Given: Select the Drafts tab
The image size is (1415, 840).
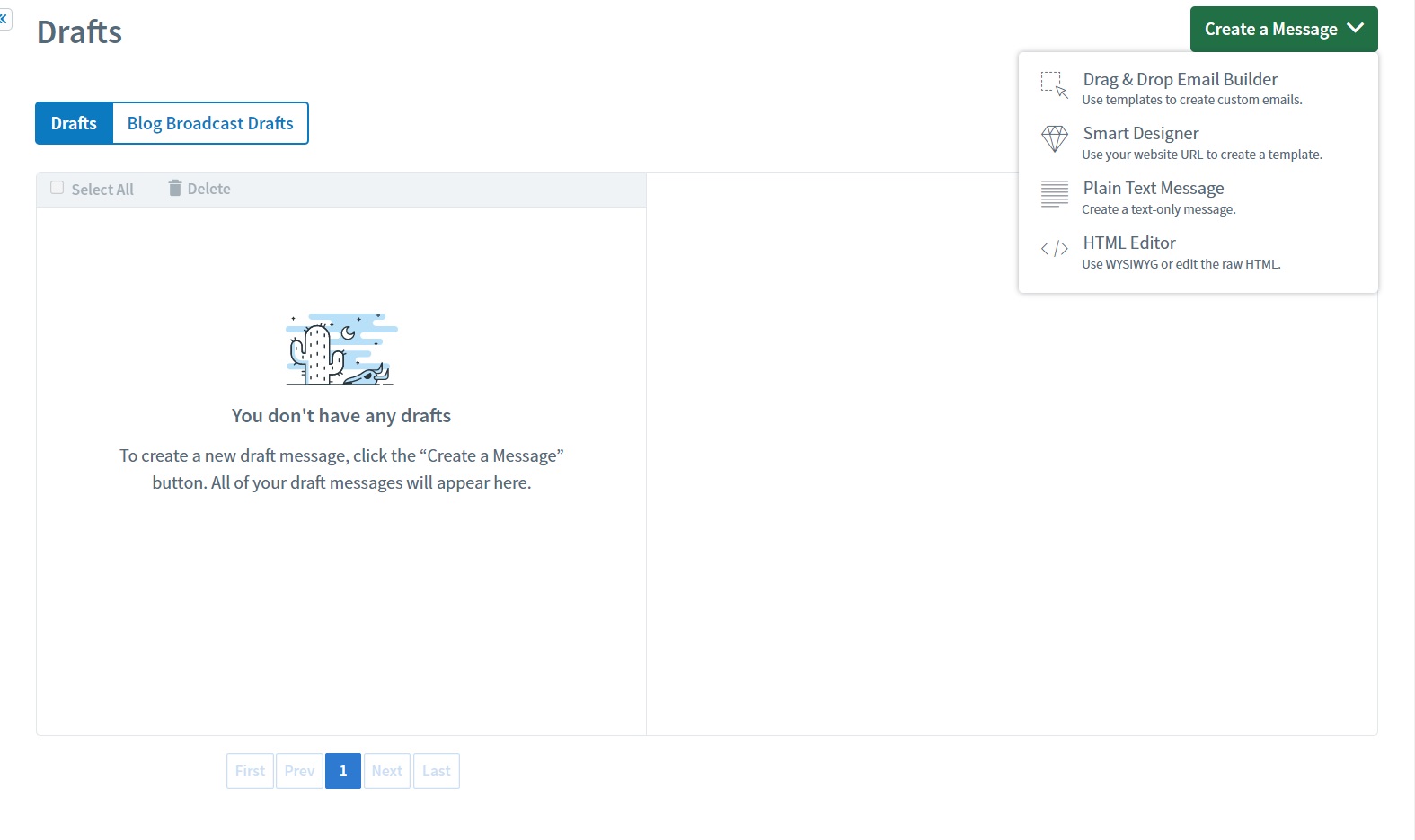Looking at the screenshot, I should [74, 123].
